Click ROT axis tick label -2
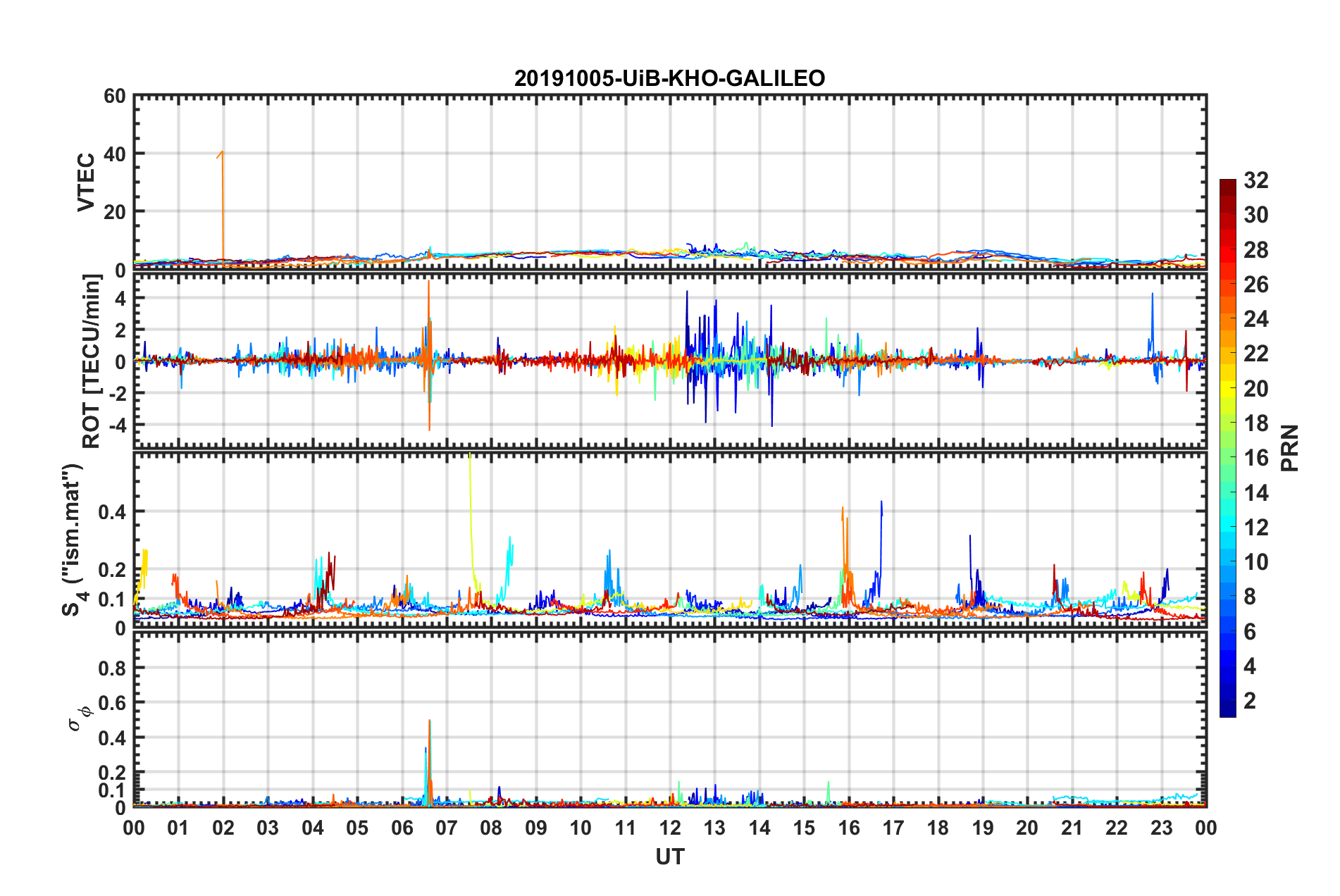The image size is (1340, 896). [117, 393]
